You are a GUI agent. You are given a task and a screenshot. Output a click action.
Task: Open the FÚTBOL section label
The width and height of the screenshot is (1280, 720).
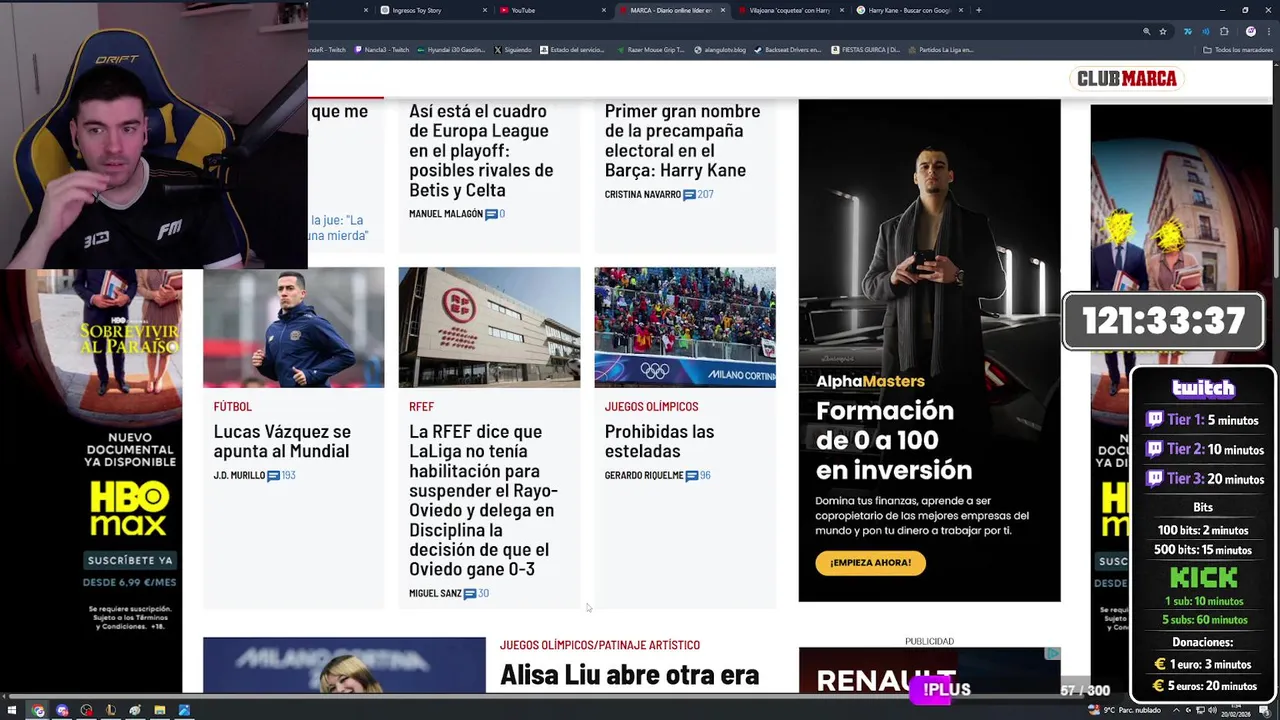point(232,407)
